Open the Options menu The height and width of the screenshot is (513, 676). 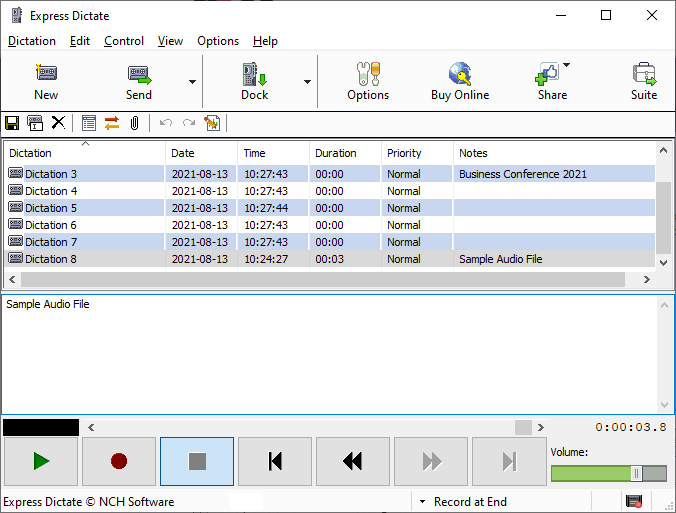tap(218, 41)
